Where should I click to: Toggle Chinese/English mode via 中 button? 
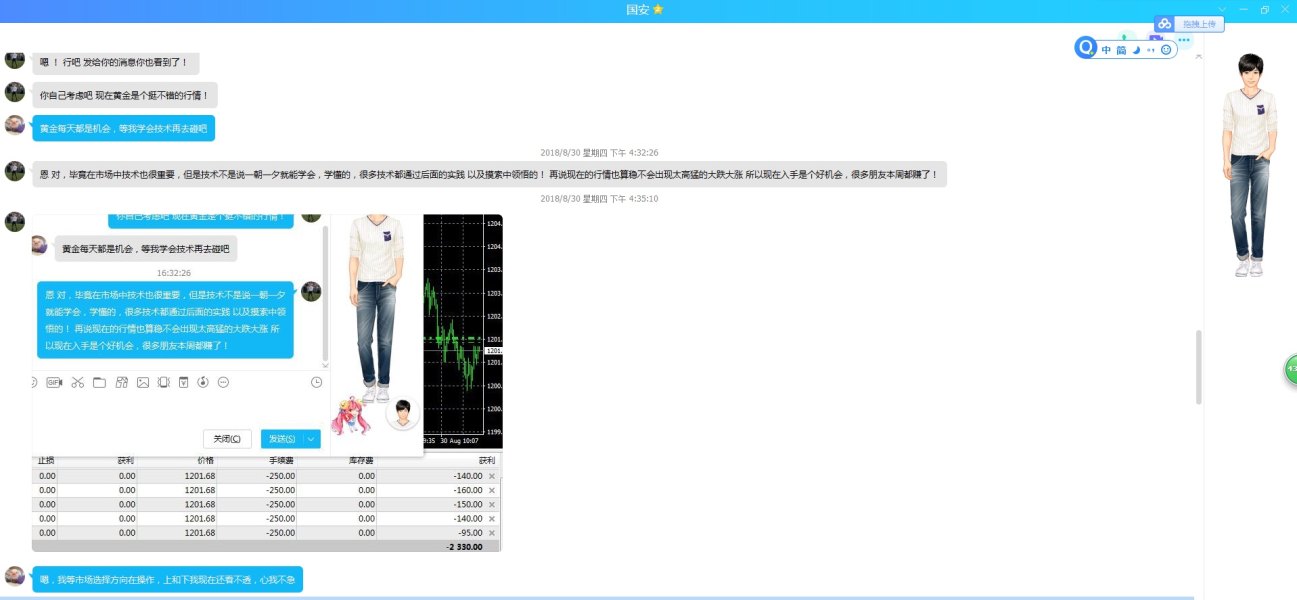[x=1107, y=50]
